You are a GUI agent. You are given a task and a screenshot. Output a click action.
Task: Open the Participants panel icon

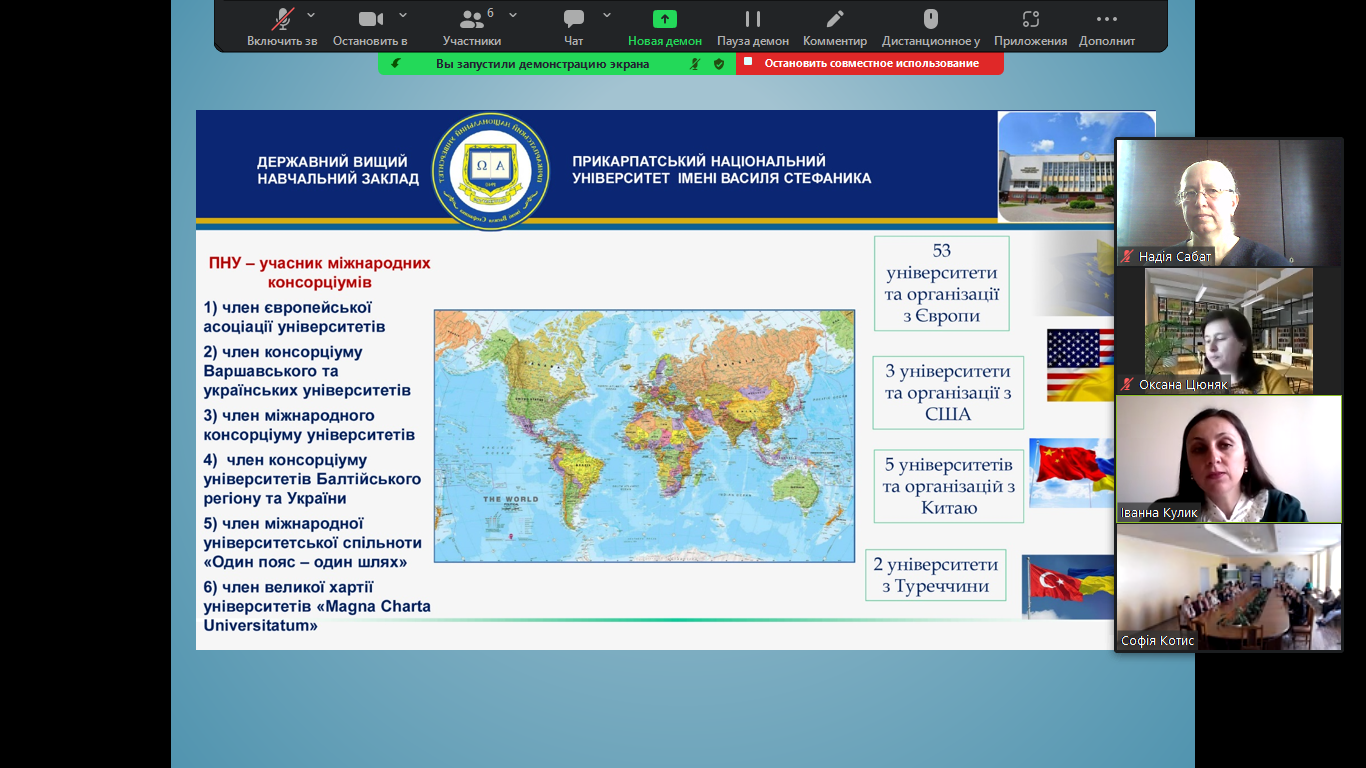coord(471,19)
